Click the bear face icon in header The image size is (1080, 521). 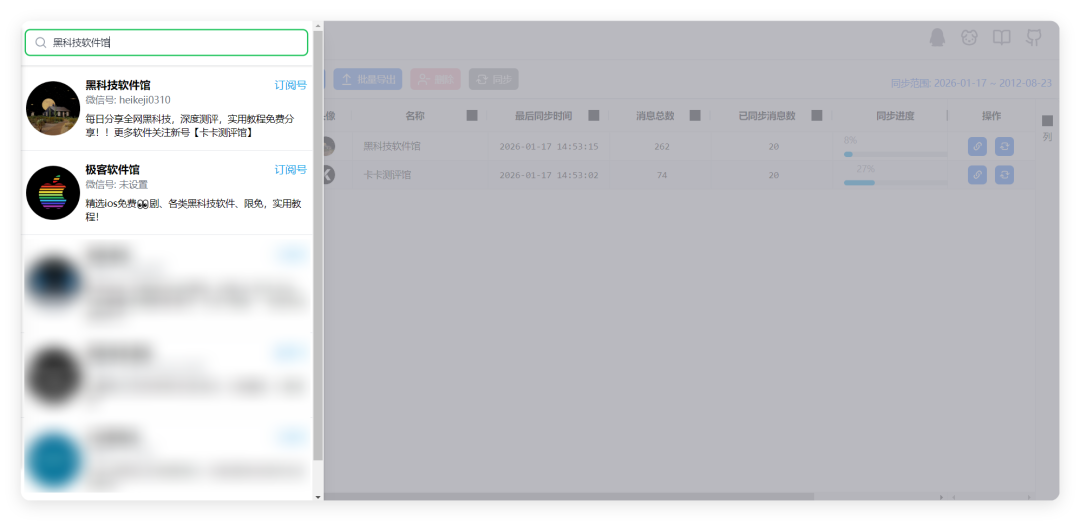(x=969, y=38)
